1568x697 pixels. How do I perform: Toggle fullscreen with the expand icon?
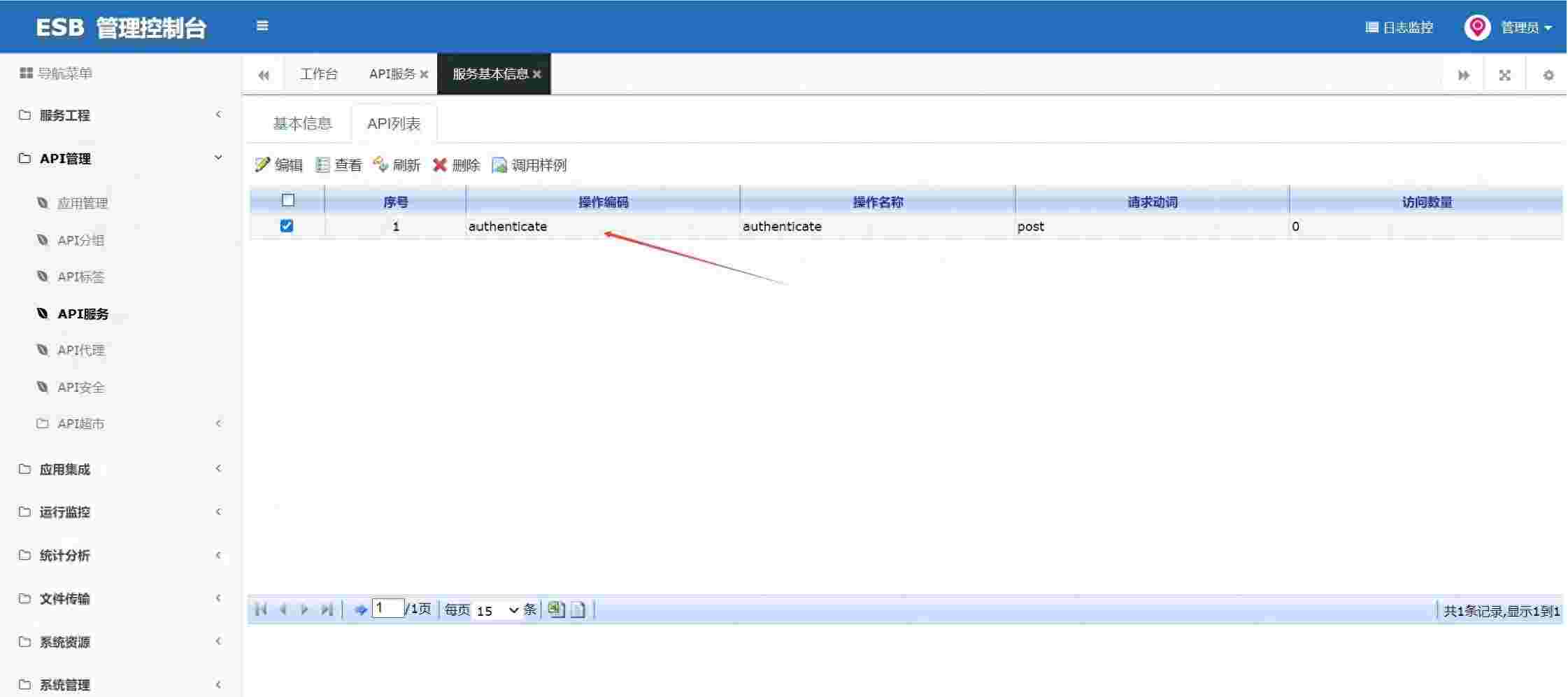coord(1504,75)
